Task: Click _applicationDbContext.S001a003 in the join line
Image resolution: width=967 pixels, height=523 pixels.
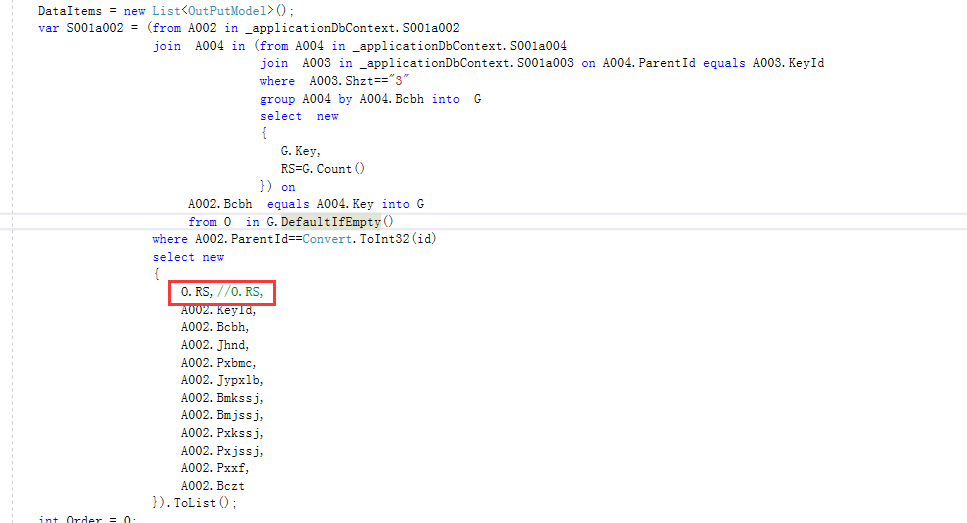Action: 466,63
